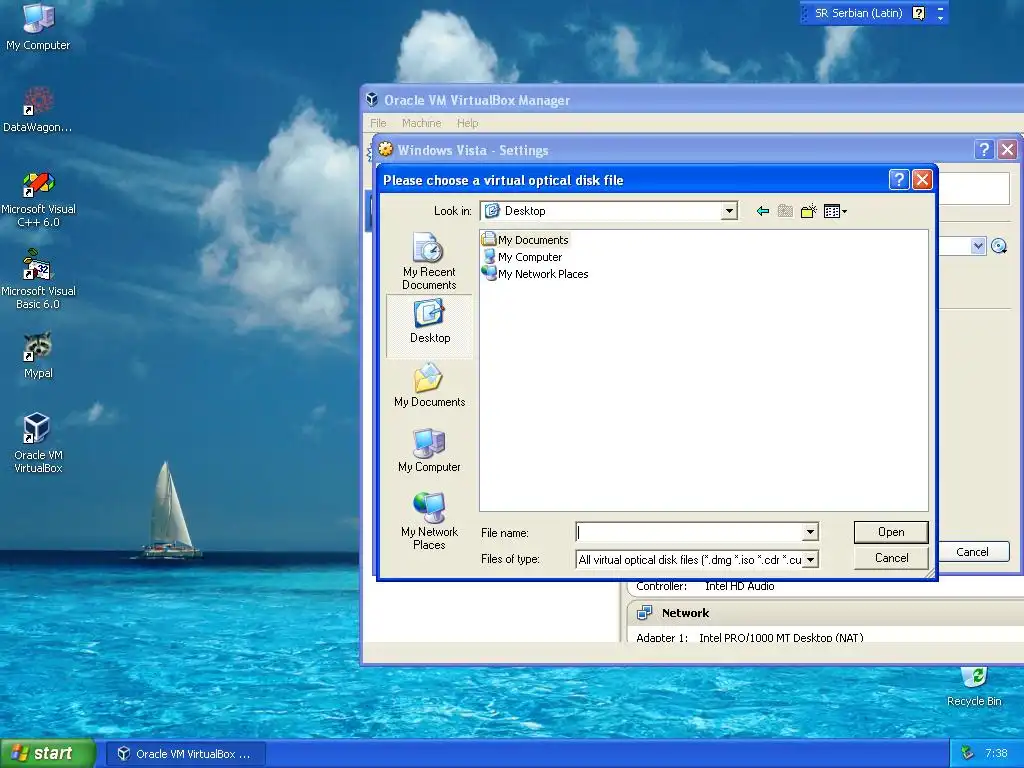Open the Start menu

pos(48,753)
